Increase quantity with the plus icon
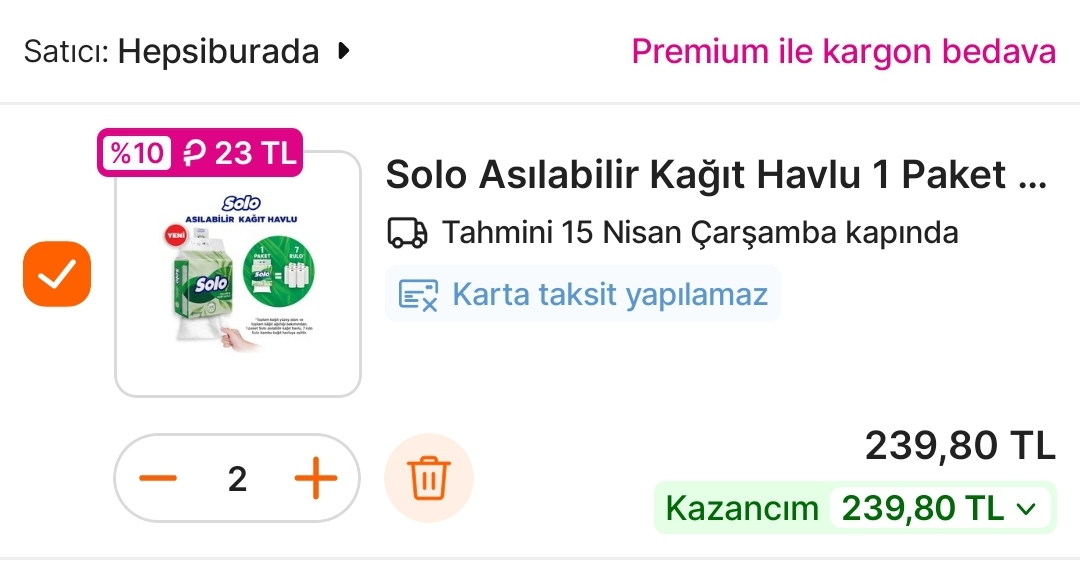The width and height of the screenshot is (1080, 562). 316,478
